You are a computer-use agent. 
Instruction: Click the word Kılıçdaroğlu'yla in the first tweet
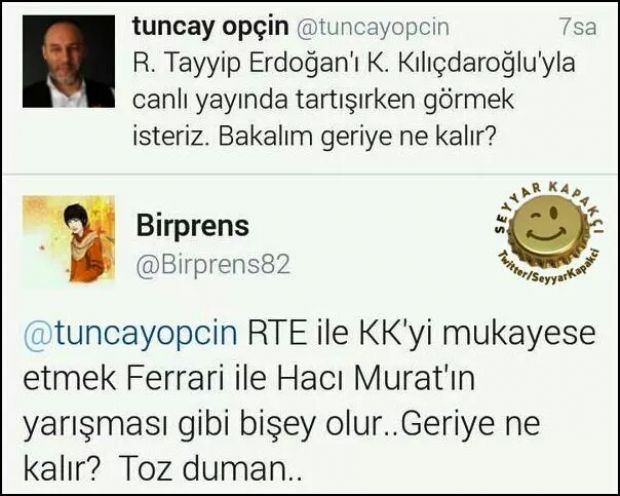pos(486,64)
